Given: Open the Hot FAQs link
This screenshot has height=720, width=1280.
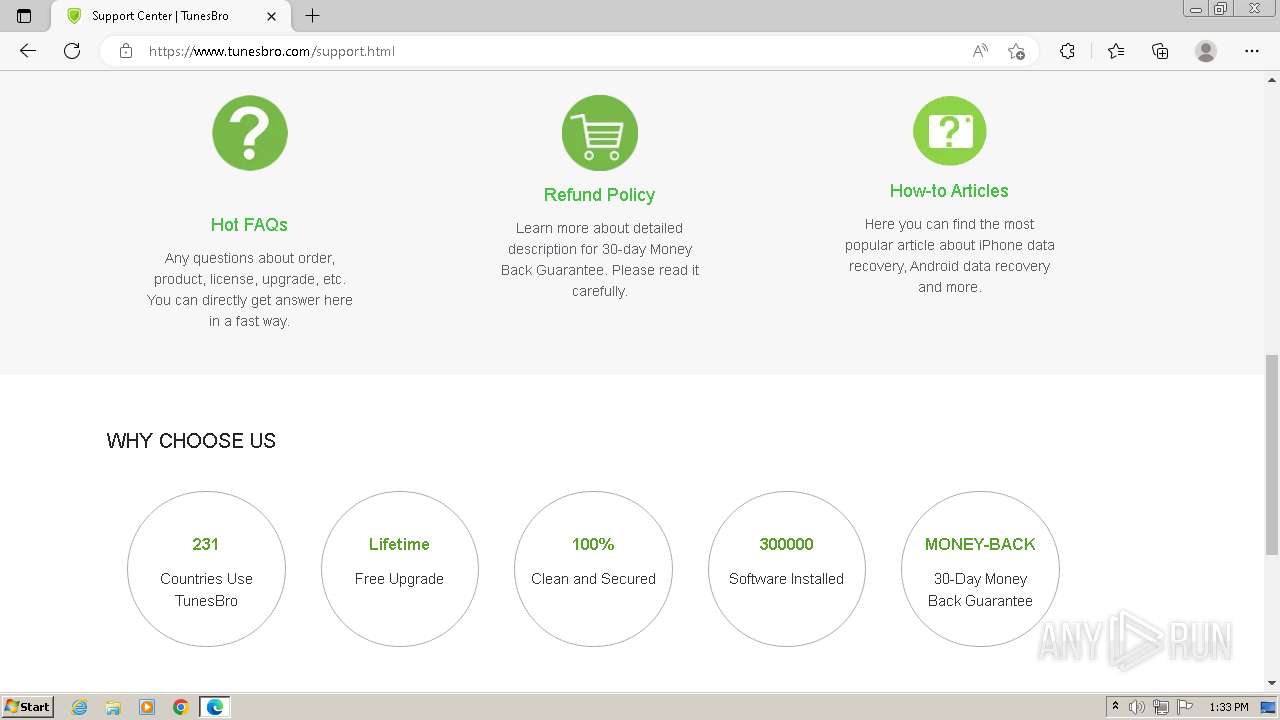Looking at the screenshot, I should coord(249,225).
